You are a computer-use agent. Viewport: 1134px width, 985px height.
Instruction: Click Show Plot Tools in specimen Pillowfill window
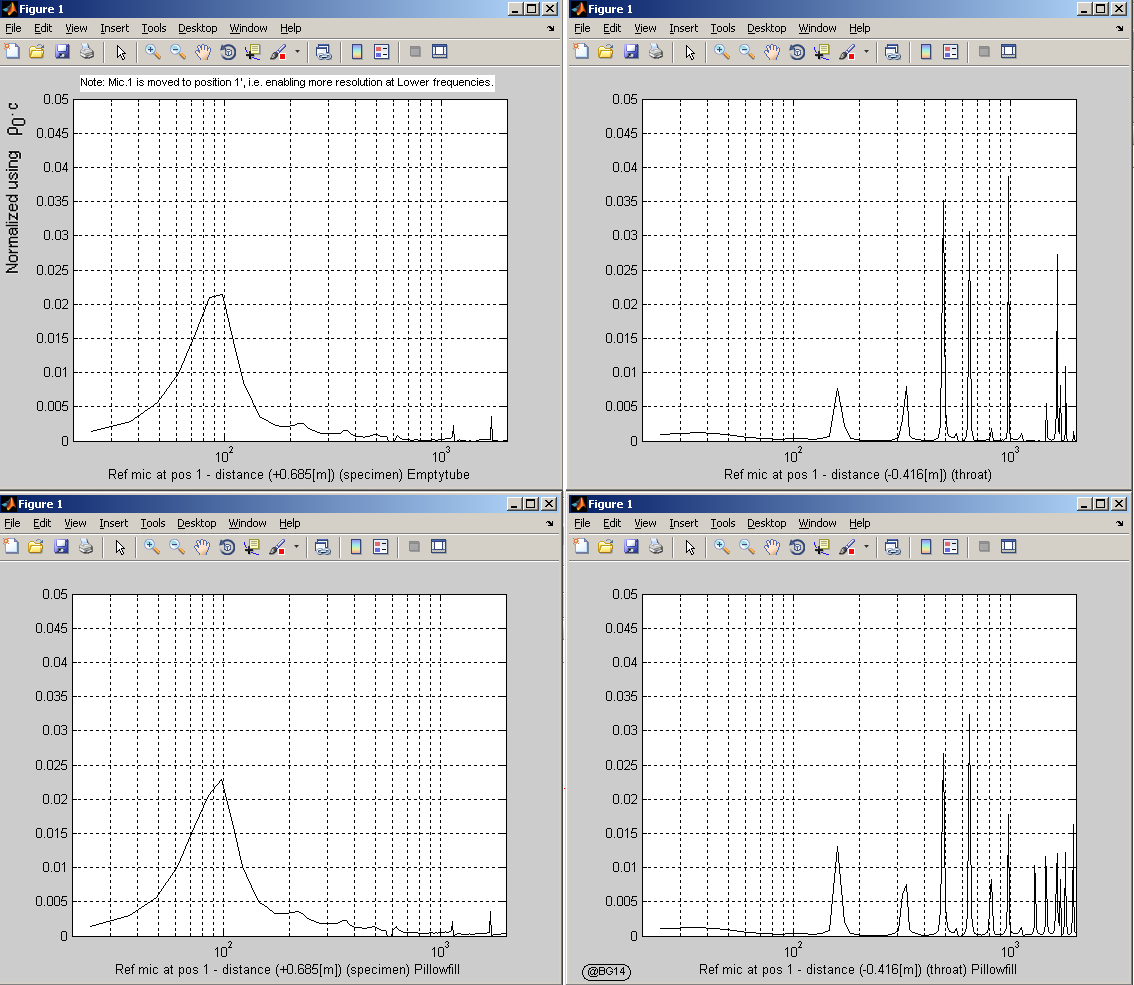pos(439,547)
